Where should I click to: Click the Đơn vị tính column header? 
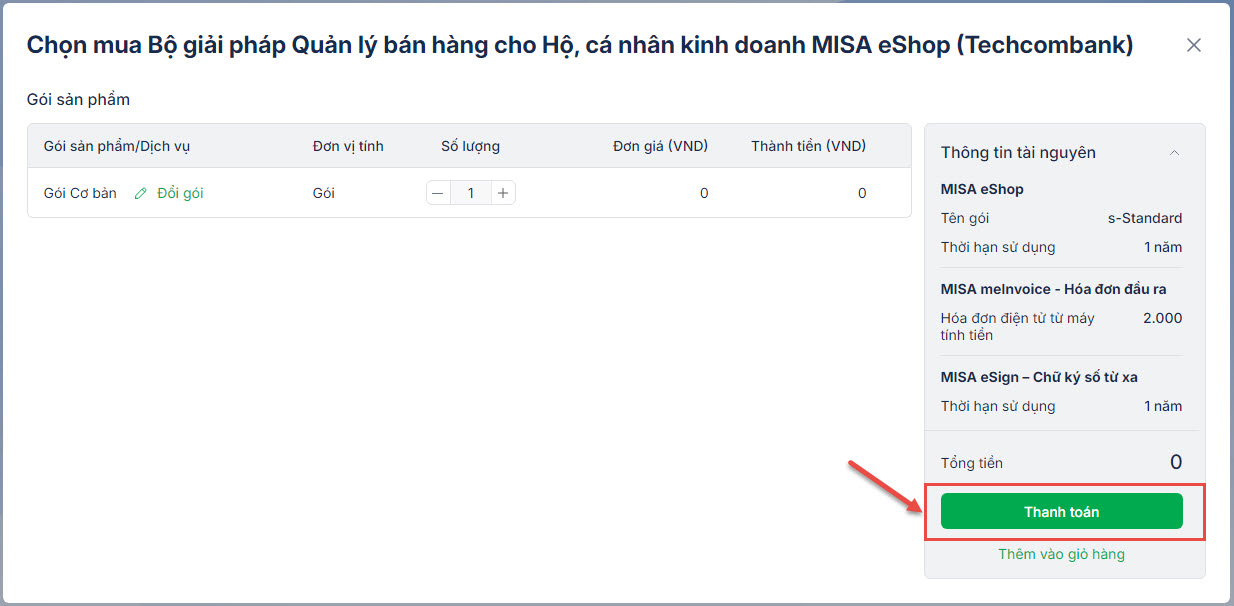pyautogui.click(x=348, y=146)
